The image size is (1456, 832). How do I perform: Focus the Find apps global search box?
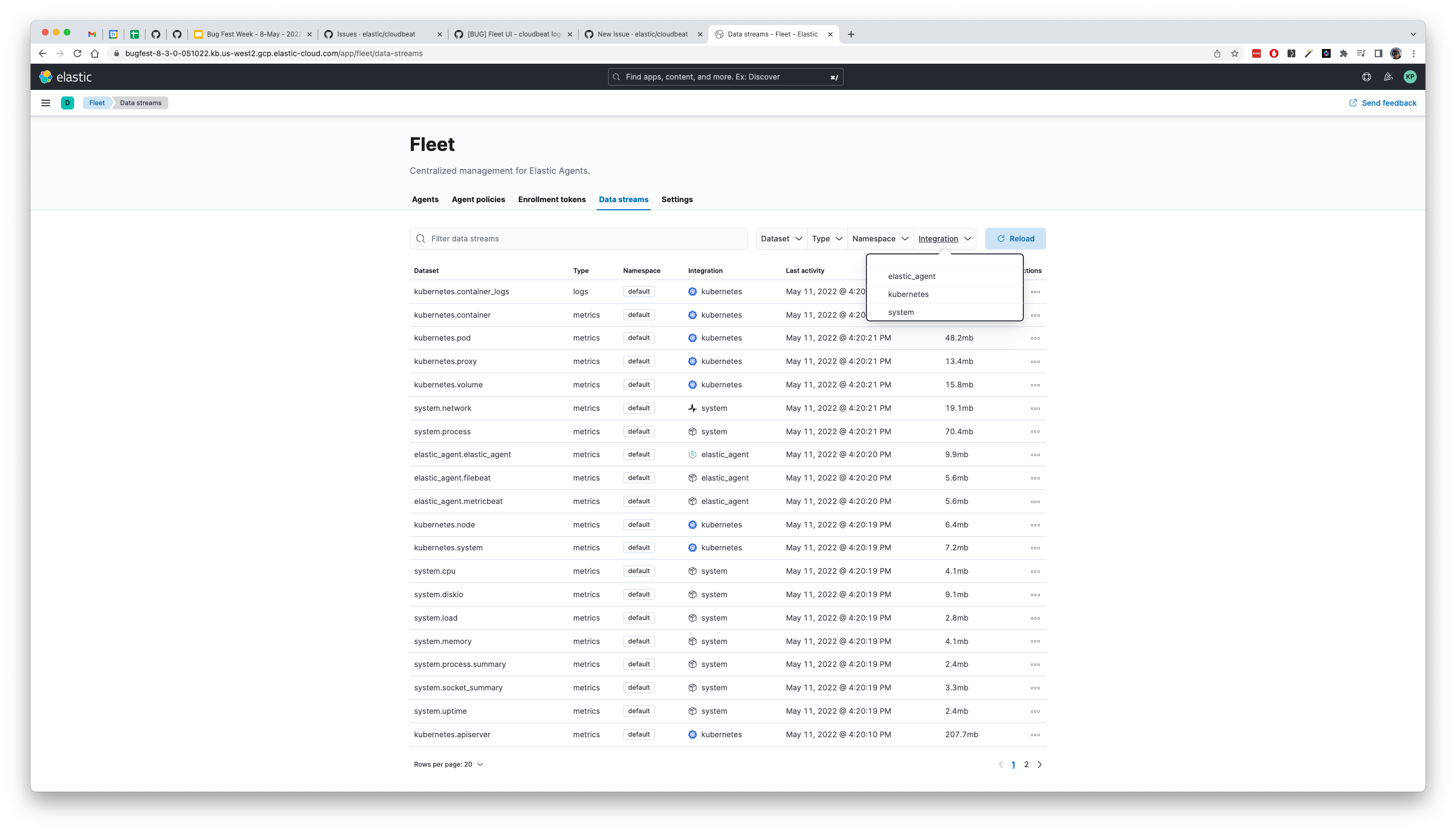click(x=725, y=77)
